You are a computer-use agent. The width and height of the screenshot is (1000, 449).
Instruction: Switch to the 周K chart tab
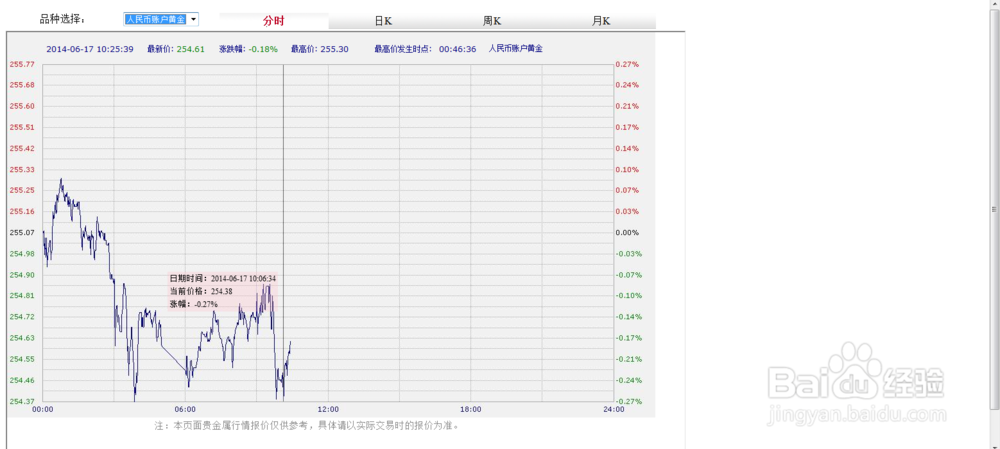pyautogui.click(x=492, y=21)
